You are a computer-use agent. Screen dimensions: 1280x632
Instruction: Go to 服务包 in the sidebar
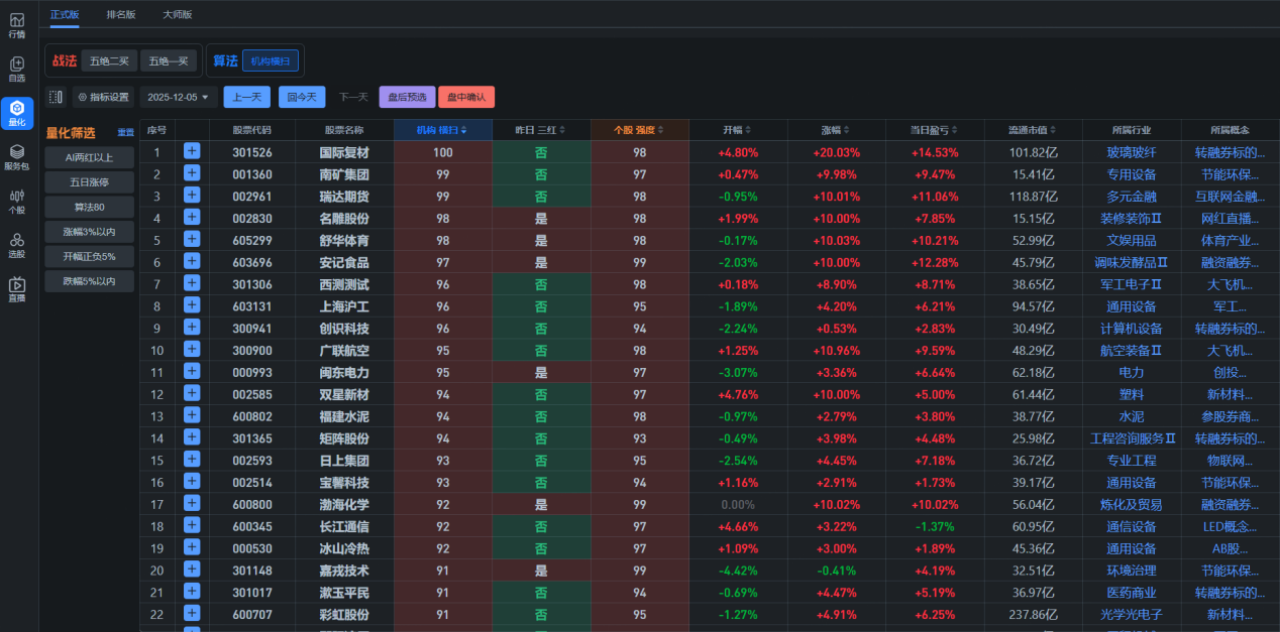(x=17, y=158)
